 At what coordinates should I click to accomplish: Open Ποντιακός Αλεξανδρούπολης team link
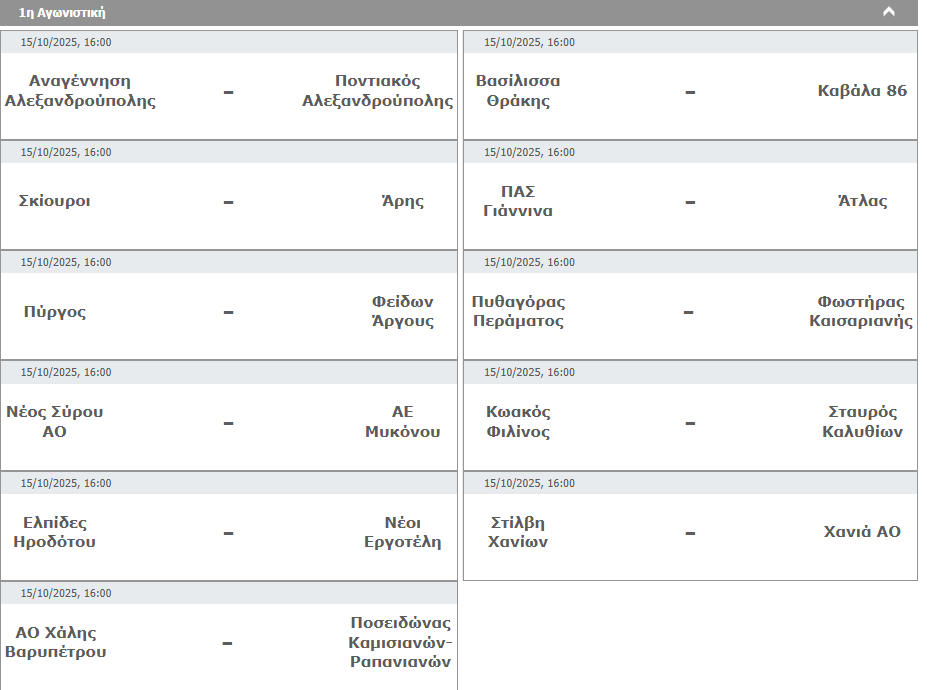click(x=377, y=91)
